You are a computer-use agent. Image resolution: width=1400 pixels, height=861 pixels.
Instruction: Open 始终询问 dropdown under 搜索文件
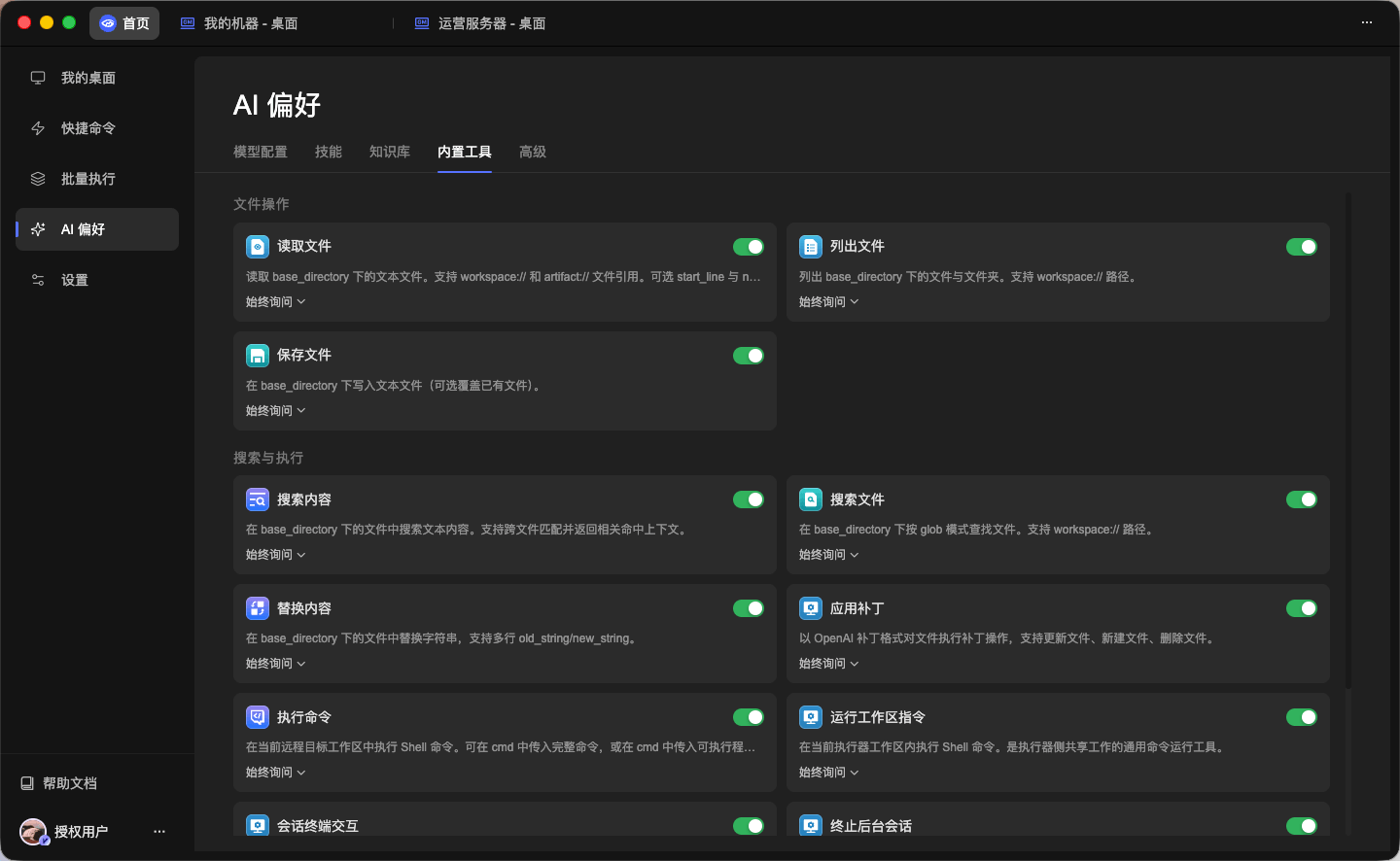click(x=829, y=555)
